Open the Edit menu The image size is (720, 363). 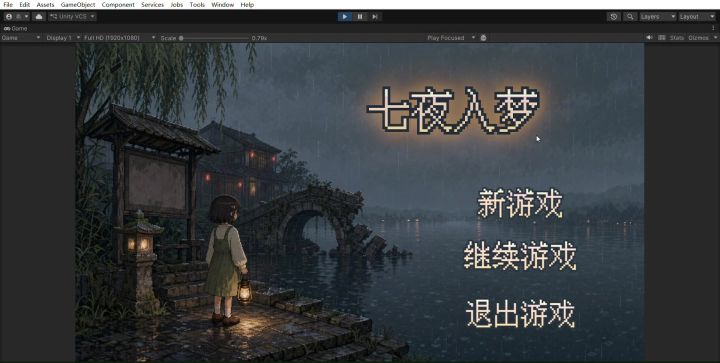click(24, 5)
